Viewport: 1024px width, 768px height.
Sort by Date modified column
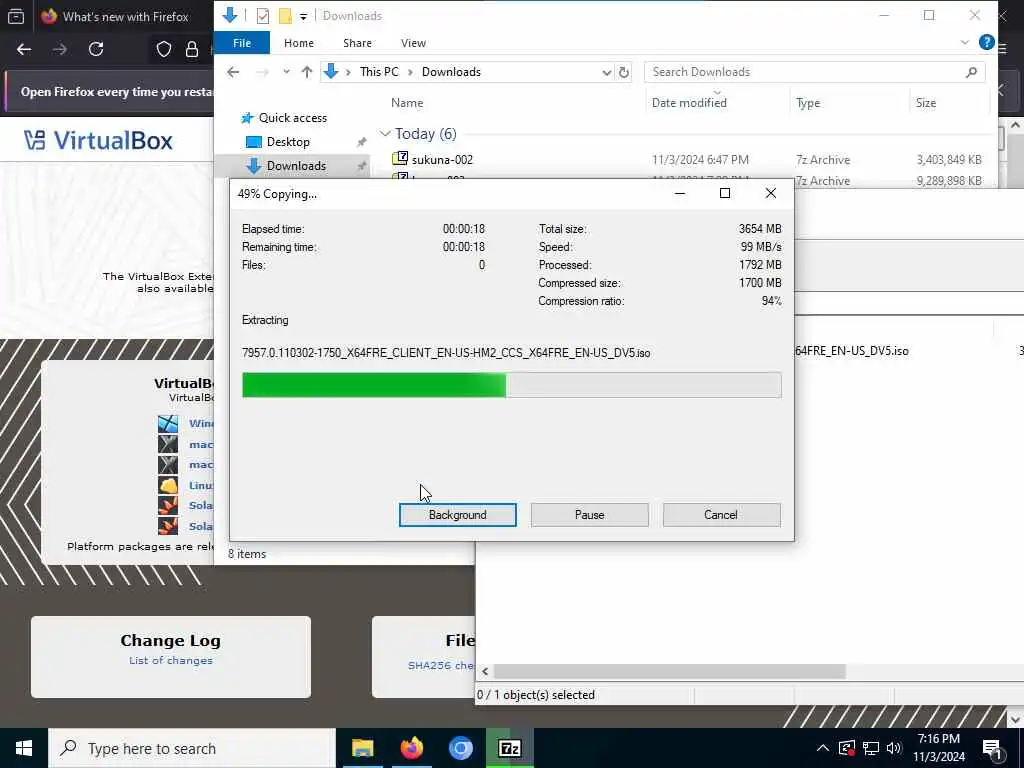click(689, 103)
